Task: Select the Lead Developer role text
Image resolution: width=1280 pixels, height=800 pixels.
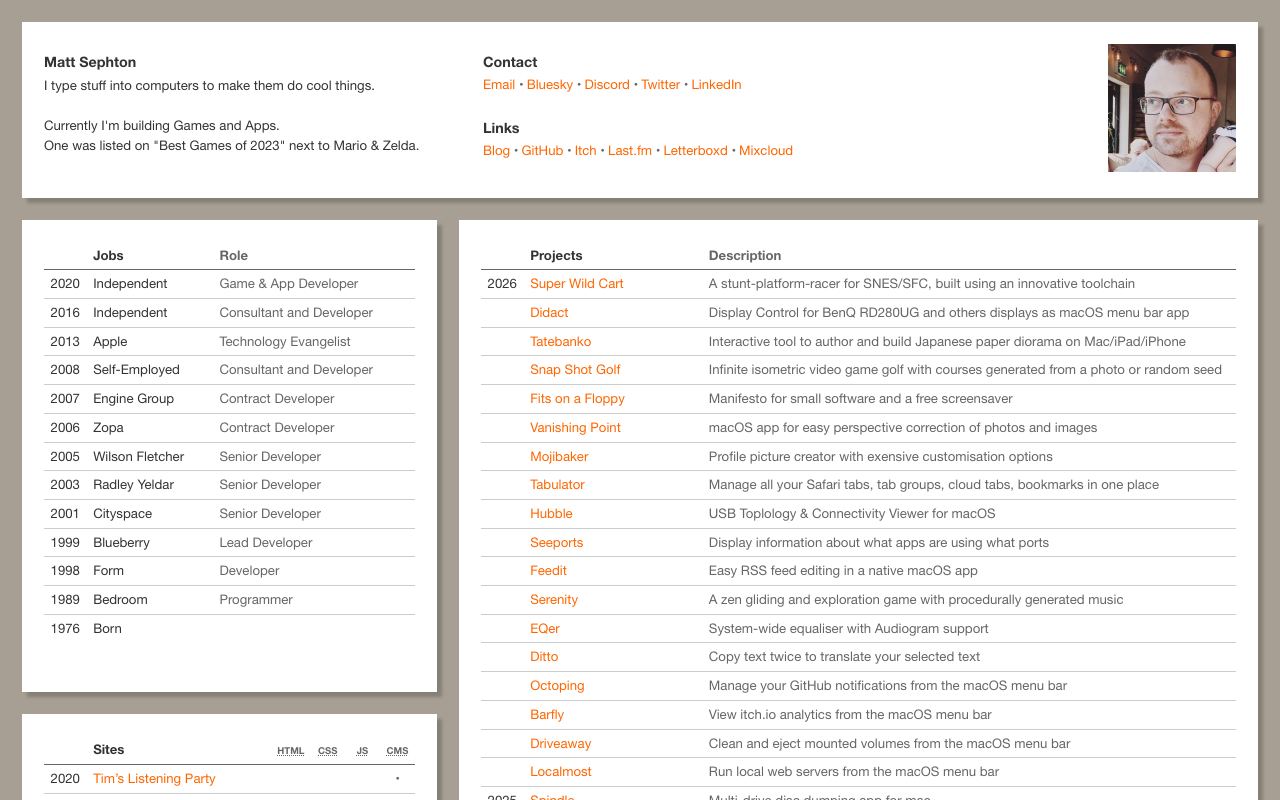Action: tap(266, 543)
